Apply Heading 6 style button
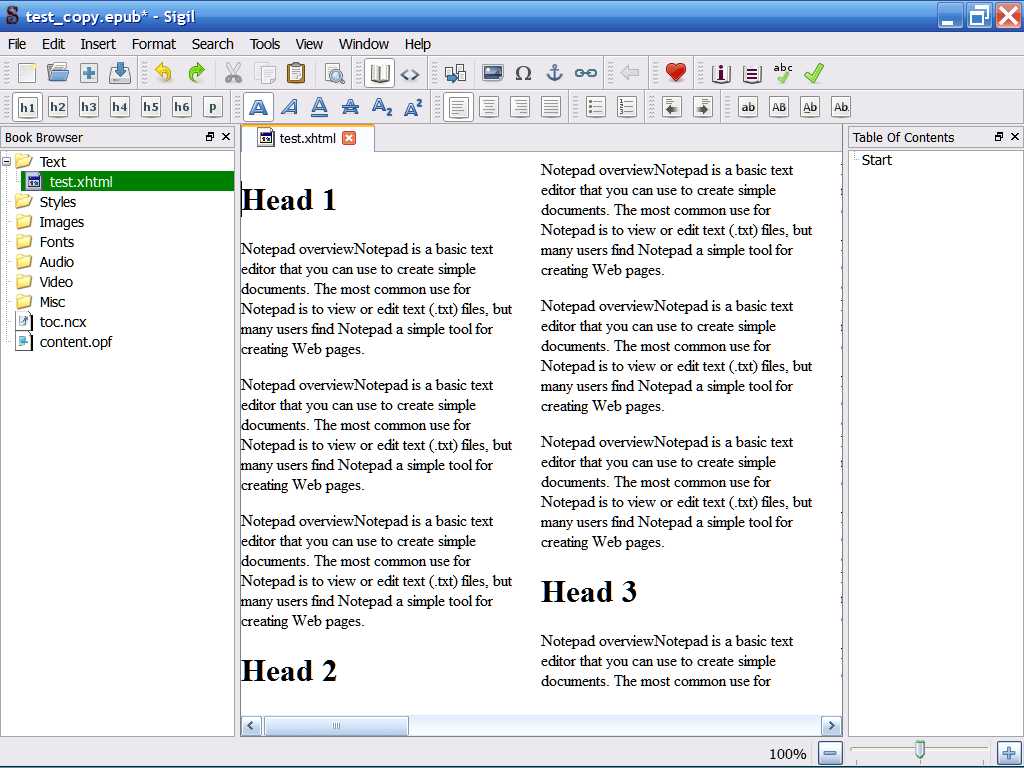 pyautogui.click(x=182, y=107)
